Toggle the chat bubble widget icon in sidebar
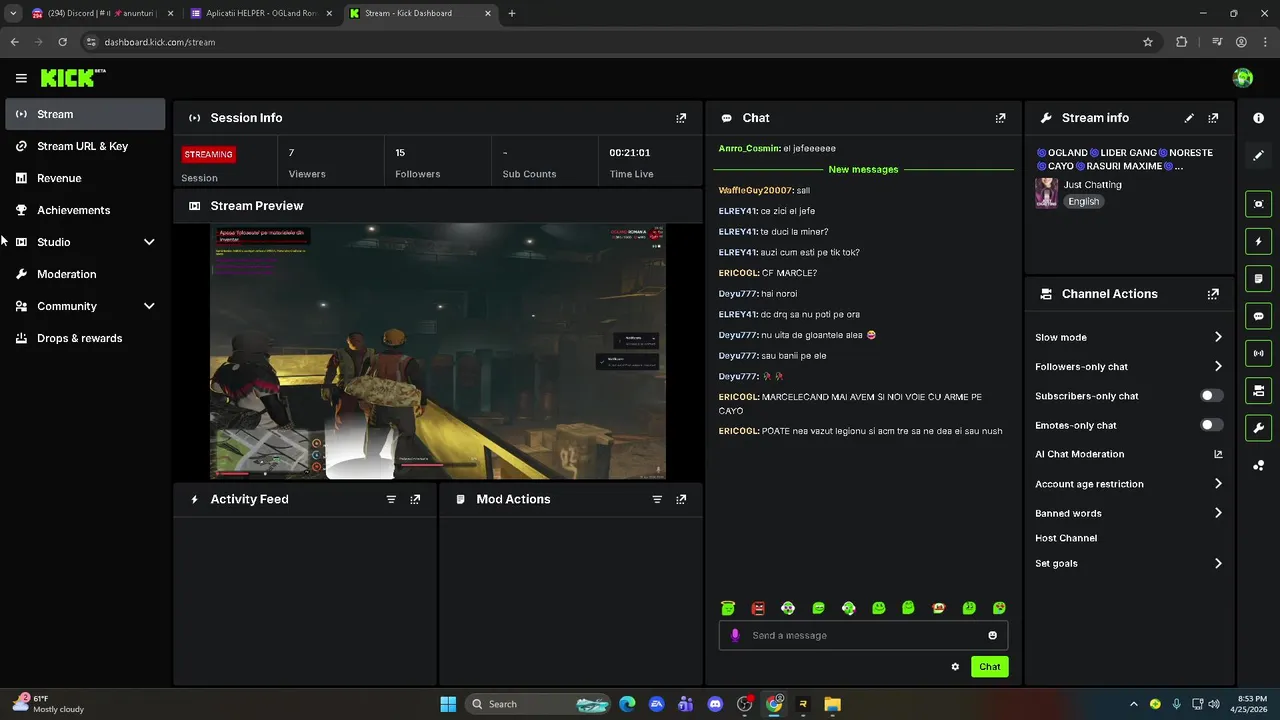Image resolution: width=1280 pixels, height=720 pixels. (1258, 316)
